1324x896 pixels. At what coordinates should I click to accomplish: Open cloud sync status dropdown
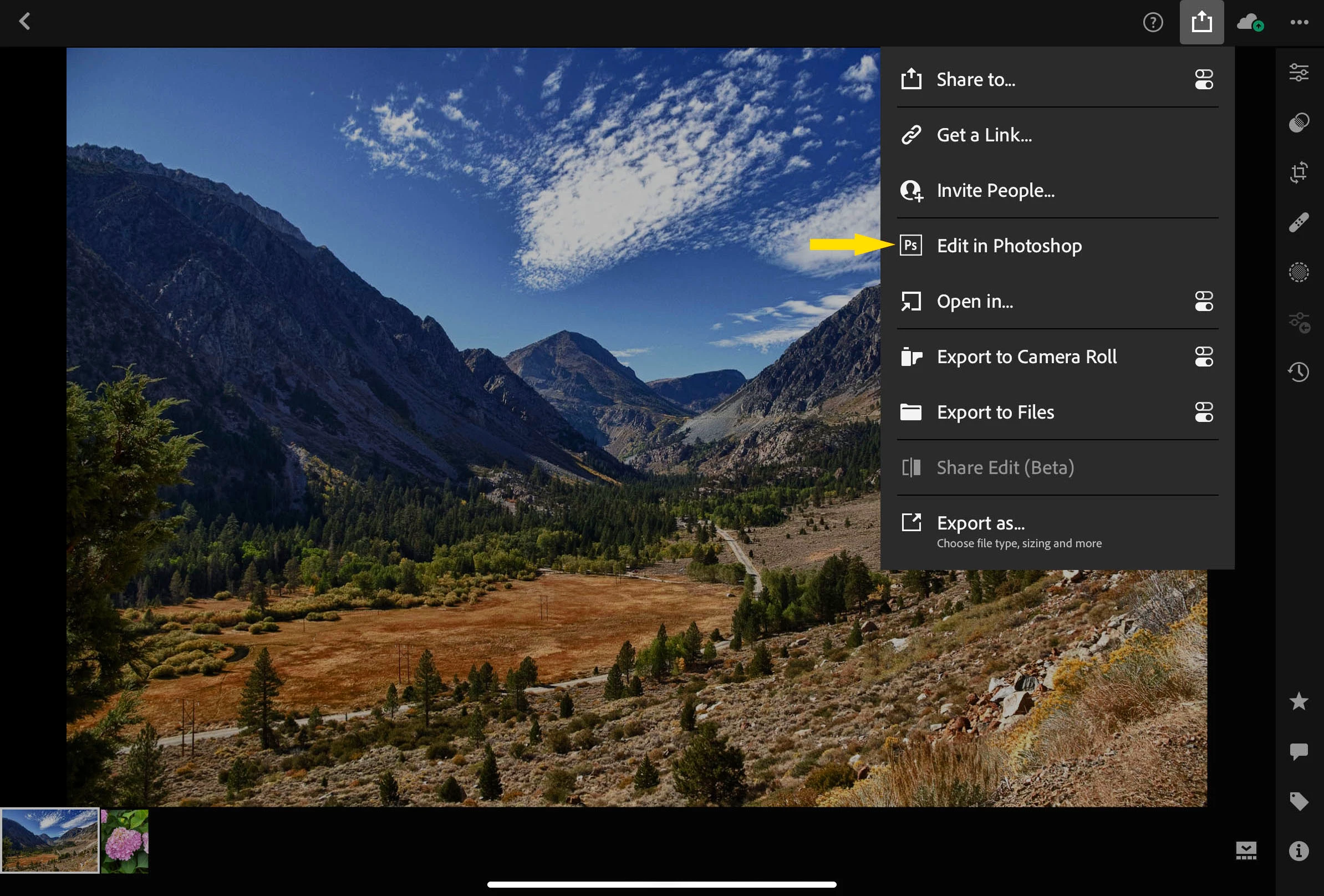(x=1250, y=23)
